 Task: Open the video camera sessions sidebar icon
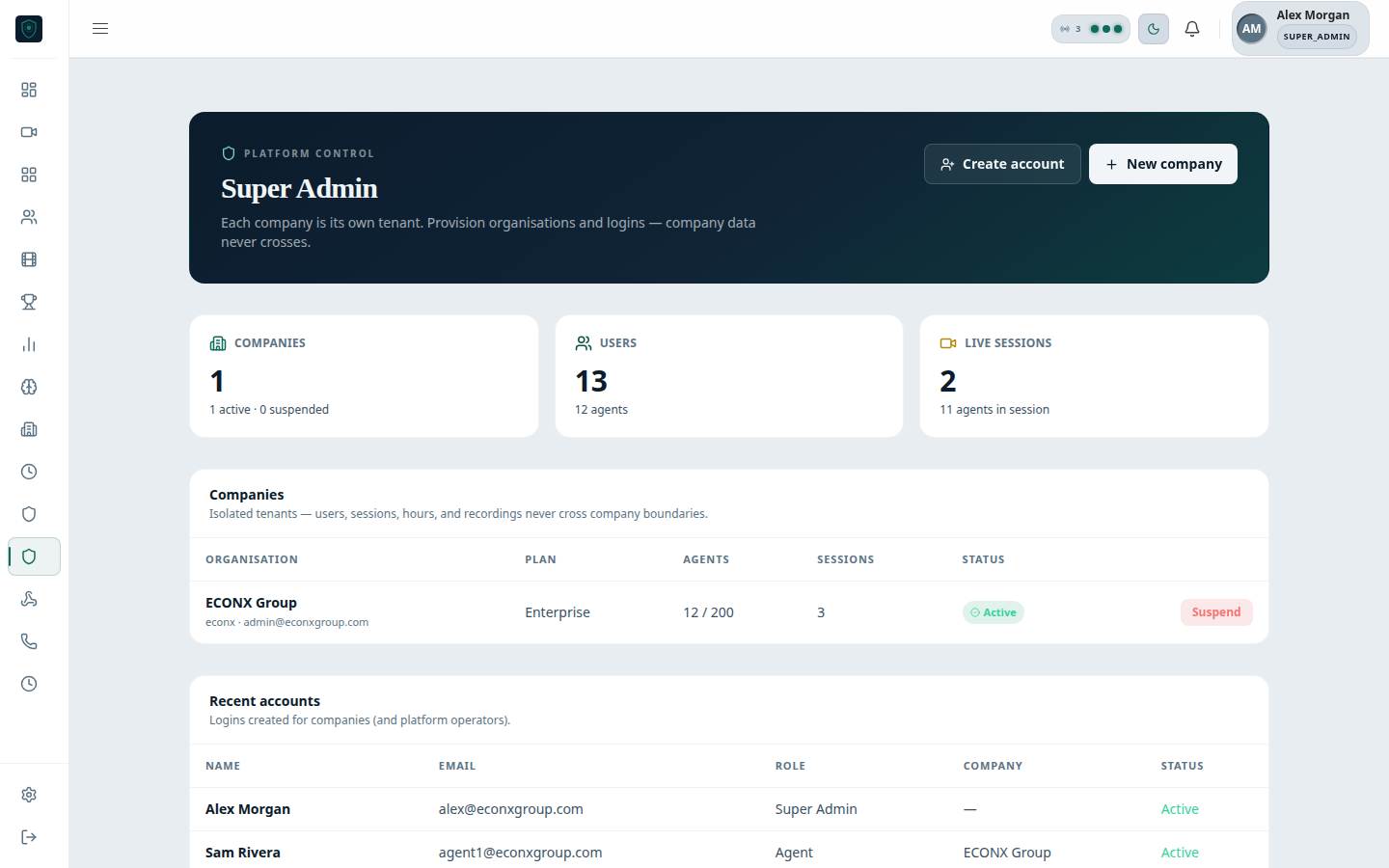point(29,132)
